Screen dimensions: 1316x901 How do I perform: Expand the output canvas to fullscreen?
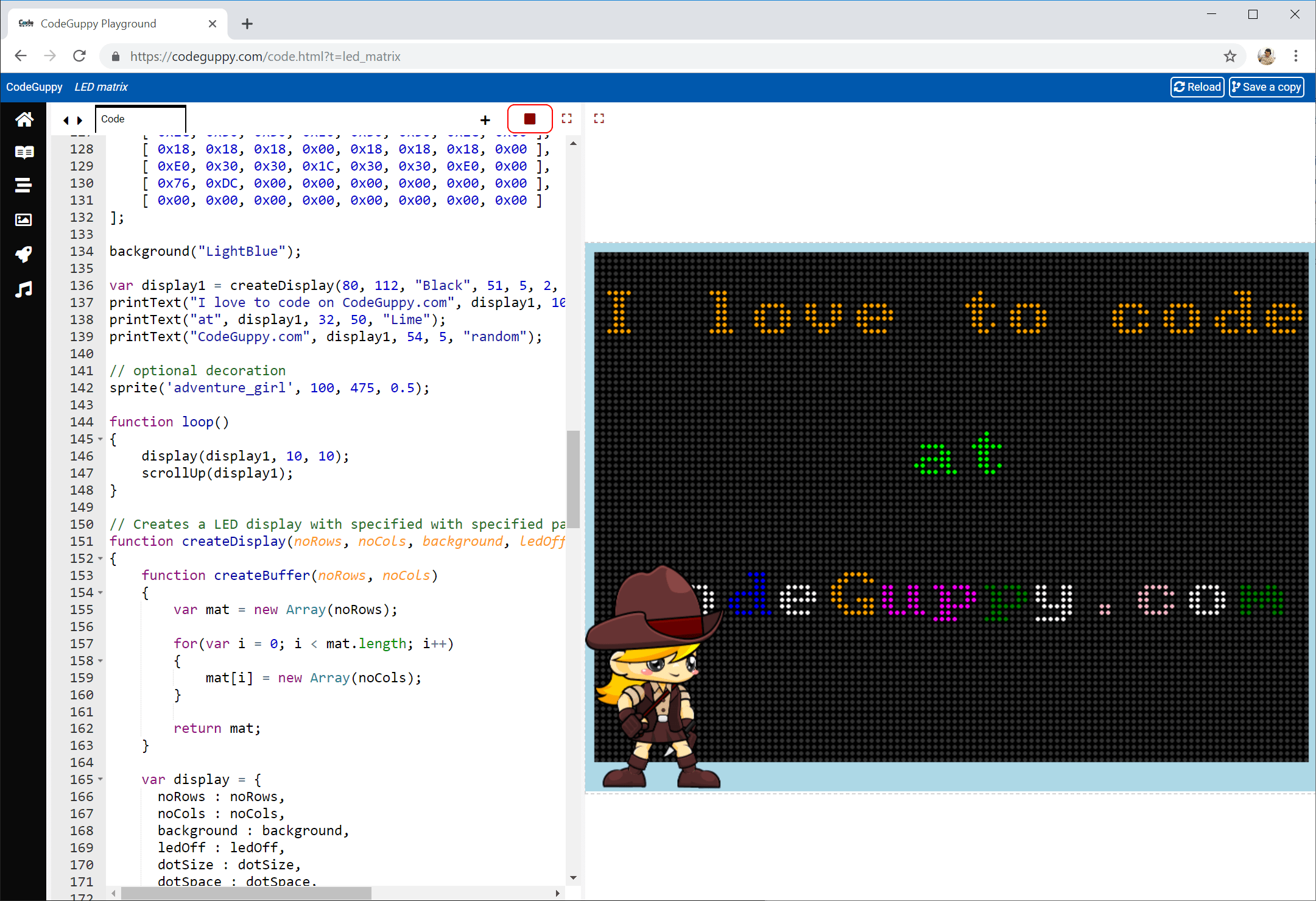pyautogui.click(x=599, y=118)
